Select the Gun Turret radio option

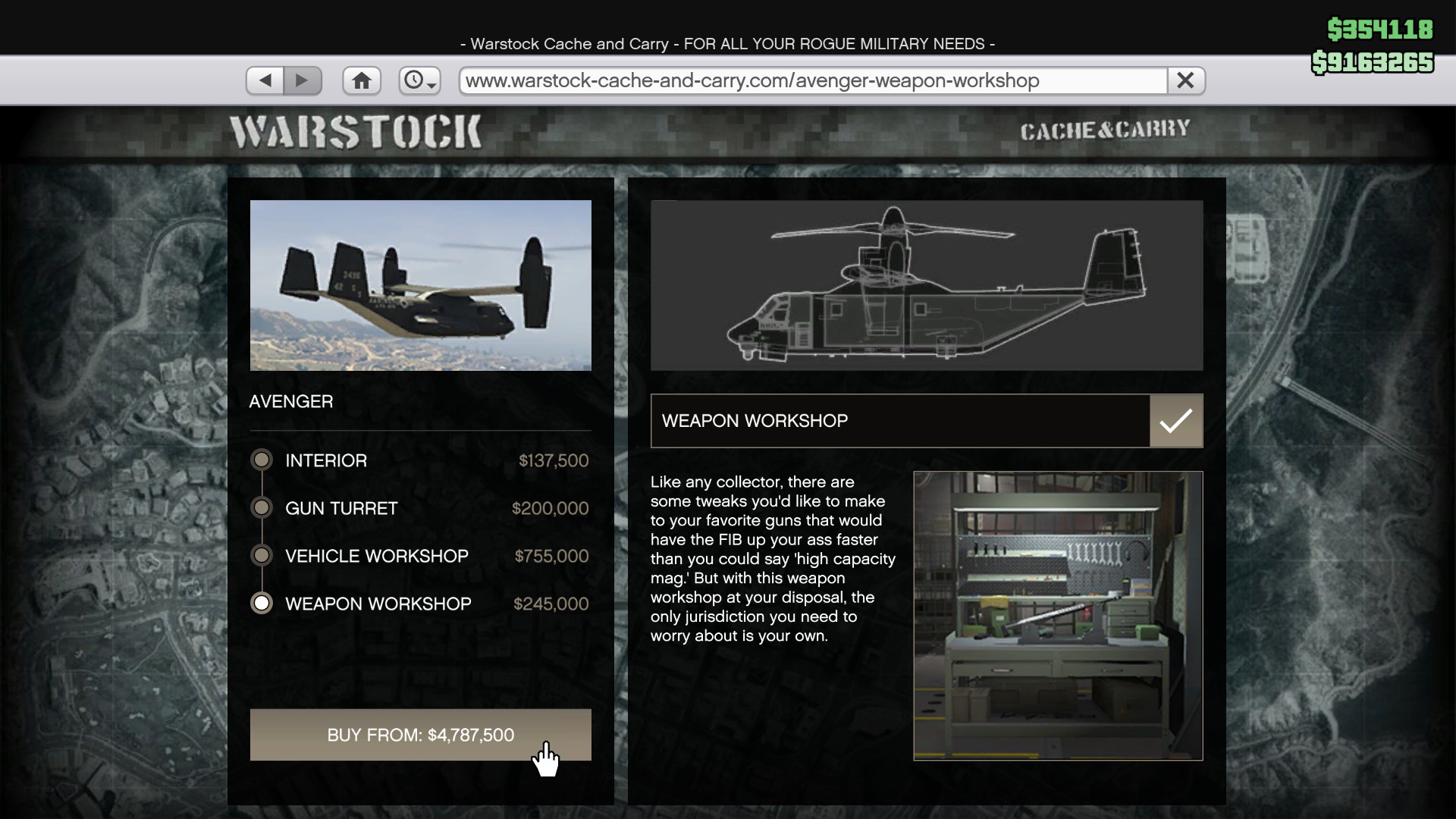[x=262, y=508]
